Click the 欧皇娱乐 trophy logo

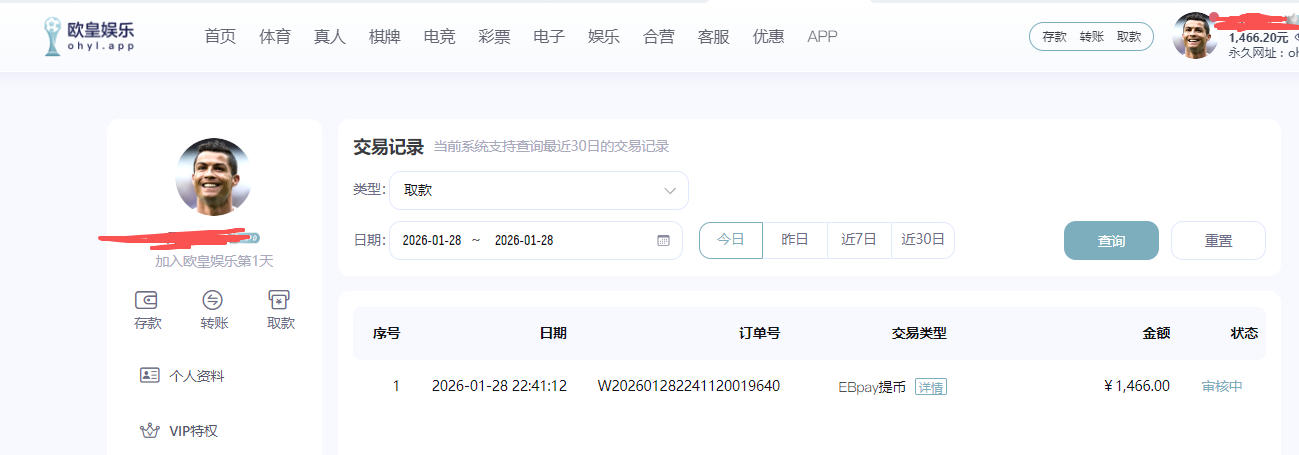coord(52,37)
